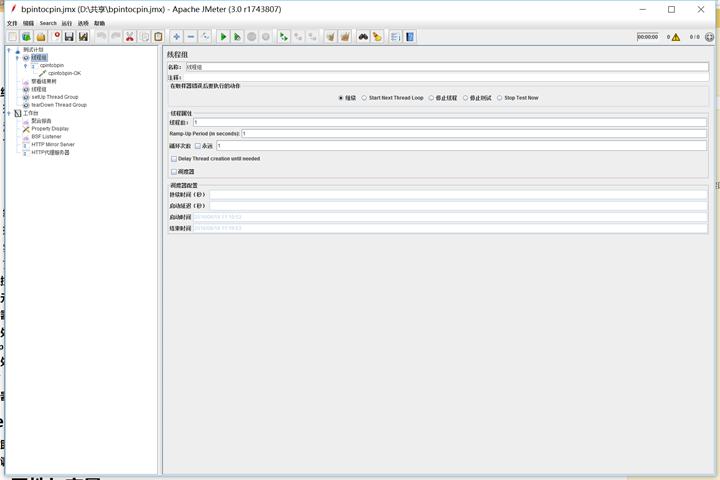Collapse the 测试计划 tree node
Screen dimensions: 720x480
[9, 50]
